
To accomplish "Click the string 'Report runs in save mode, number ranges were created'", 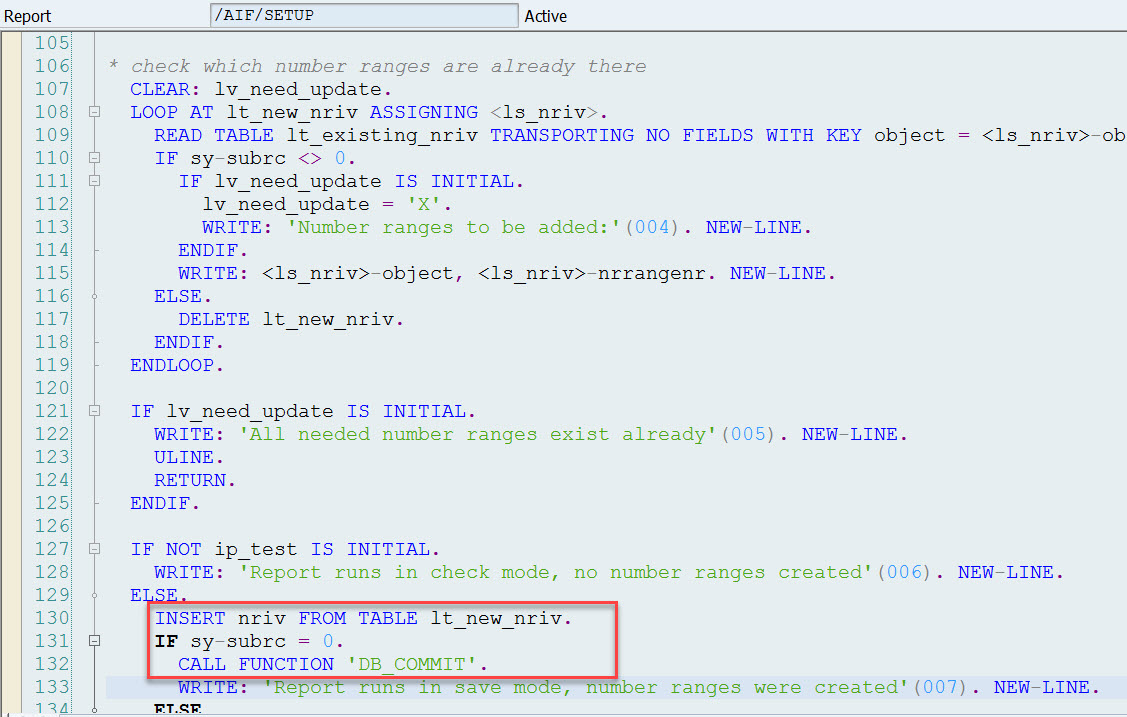I will pyautogui.click(x=586, y=687).
